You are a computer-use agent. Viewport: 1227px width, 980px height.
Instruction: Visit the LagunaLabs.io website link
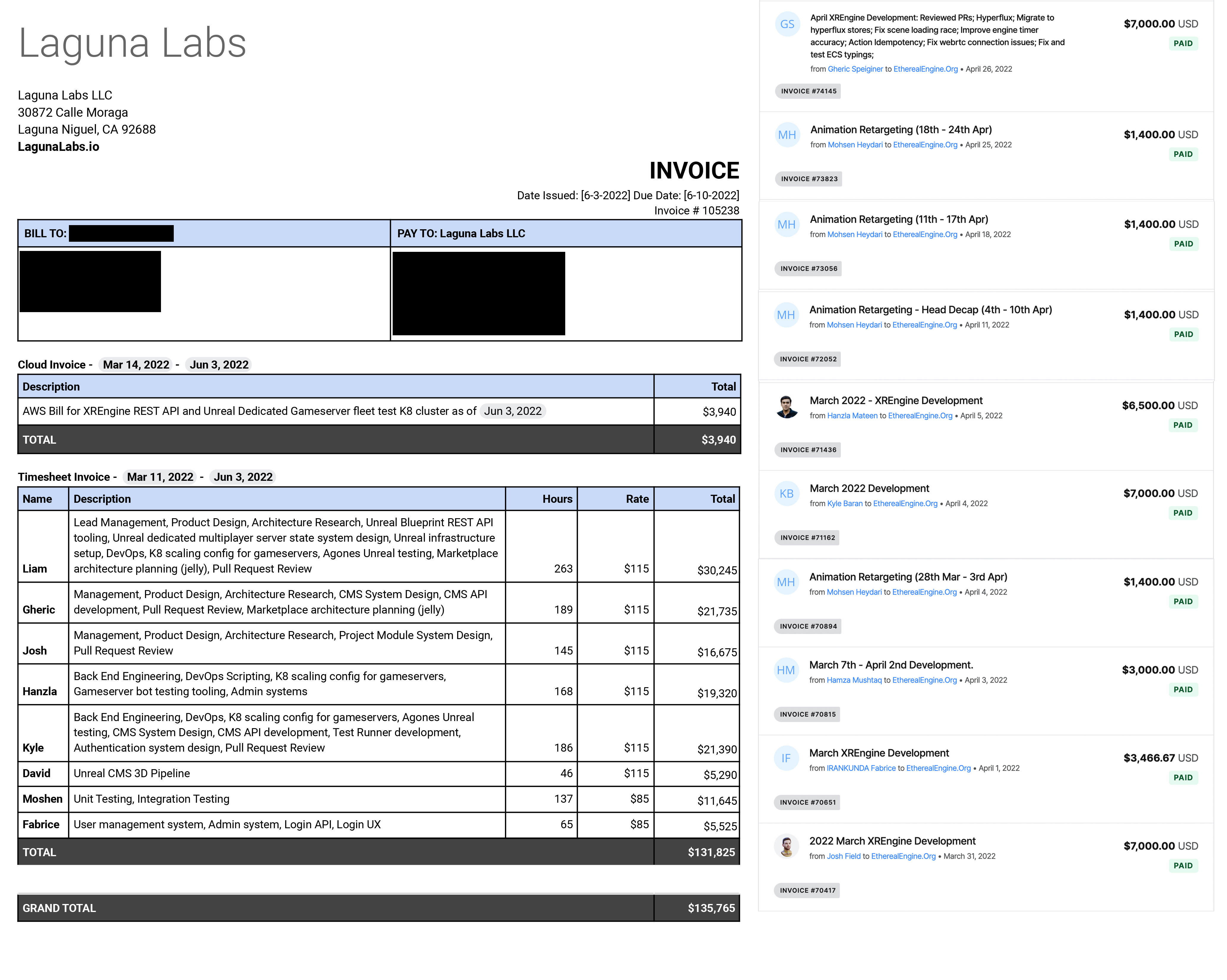click(59, 147)
